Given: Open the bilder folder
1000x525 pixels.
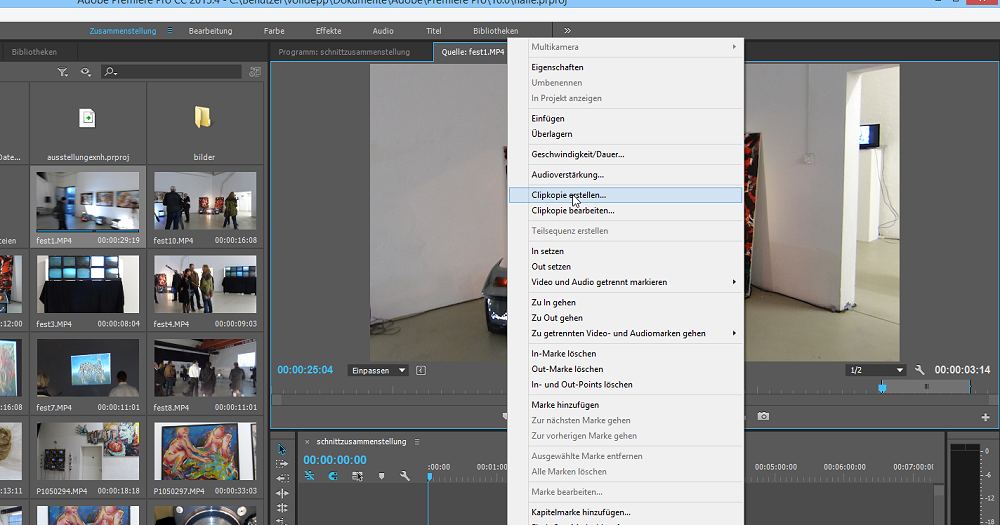Looking at the screenshot, I should click(203, 117).
